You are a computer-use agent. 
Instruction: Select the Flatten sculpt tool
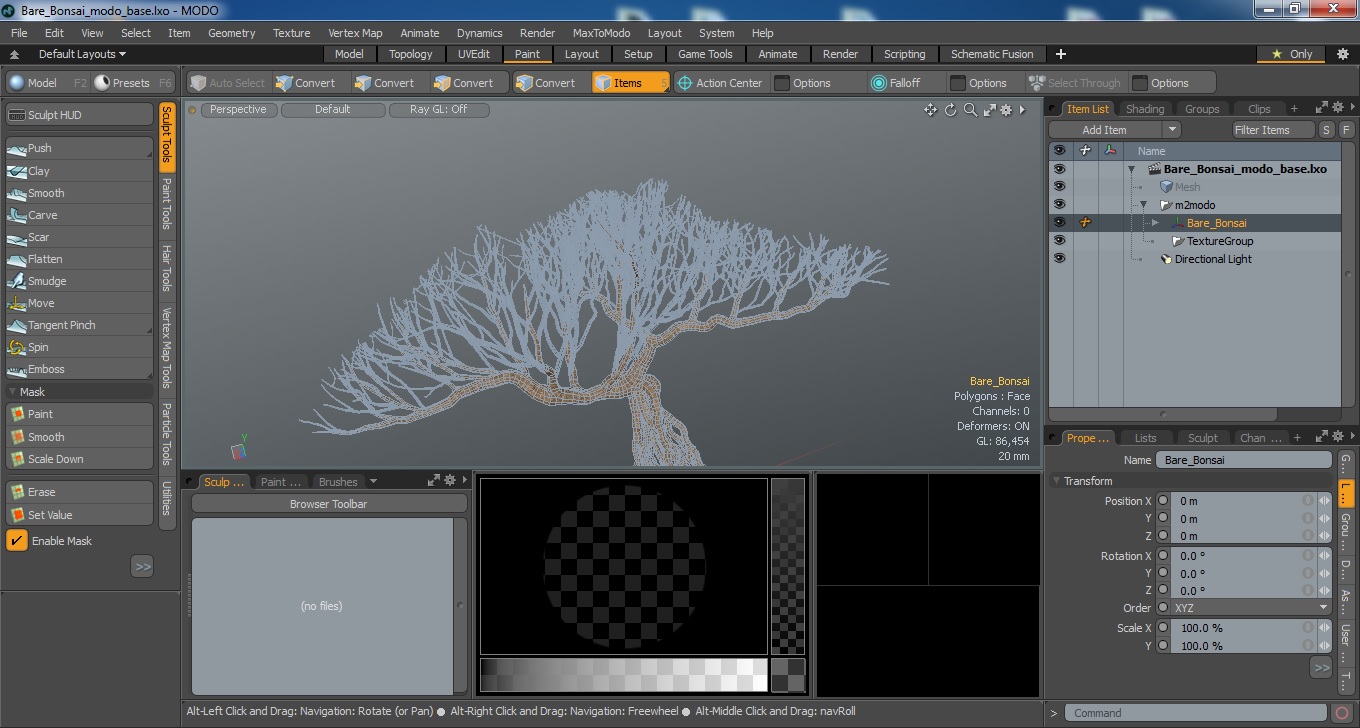(x=79, y=259)
